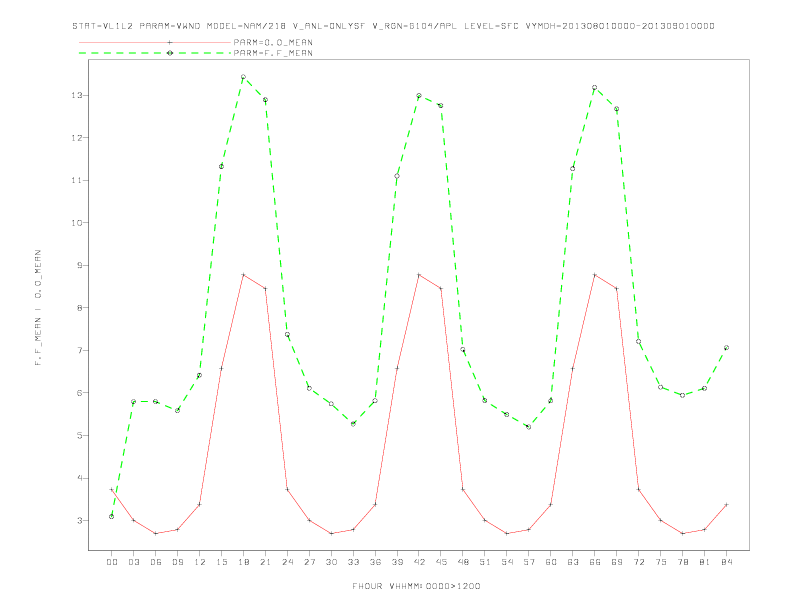
Task: Click the y-axis tick label 3
Action: pyautogui.click(x=80, y=521)
